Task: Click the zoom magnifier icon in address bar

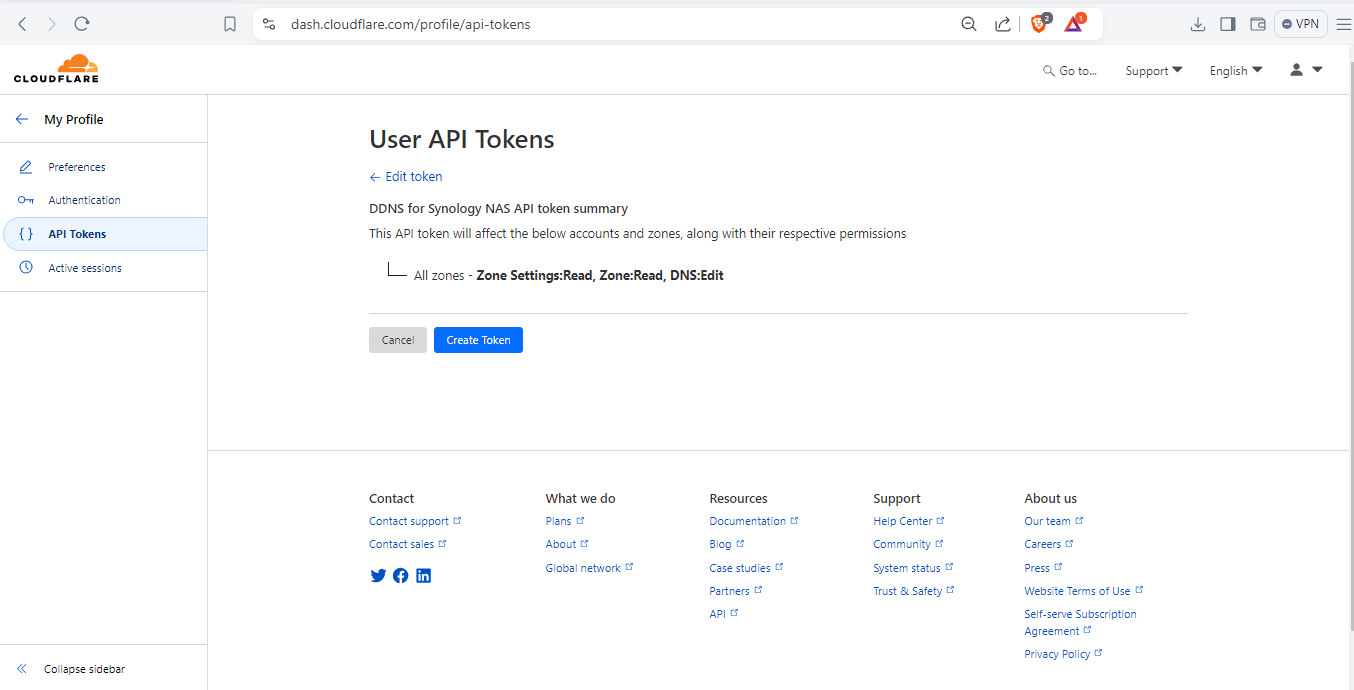Action: [x=968, y=24]
